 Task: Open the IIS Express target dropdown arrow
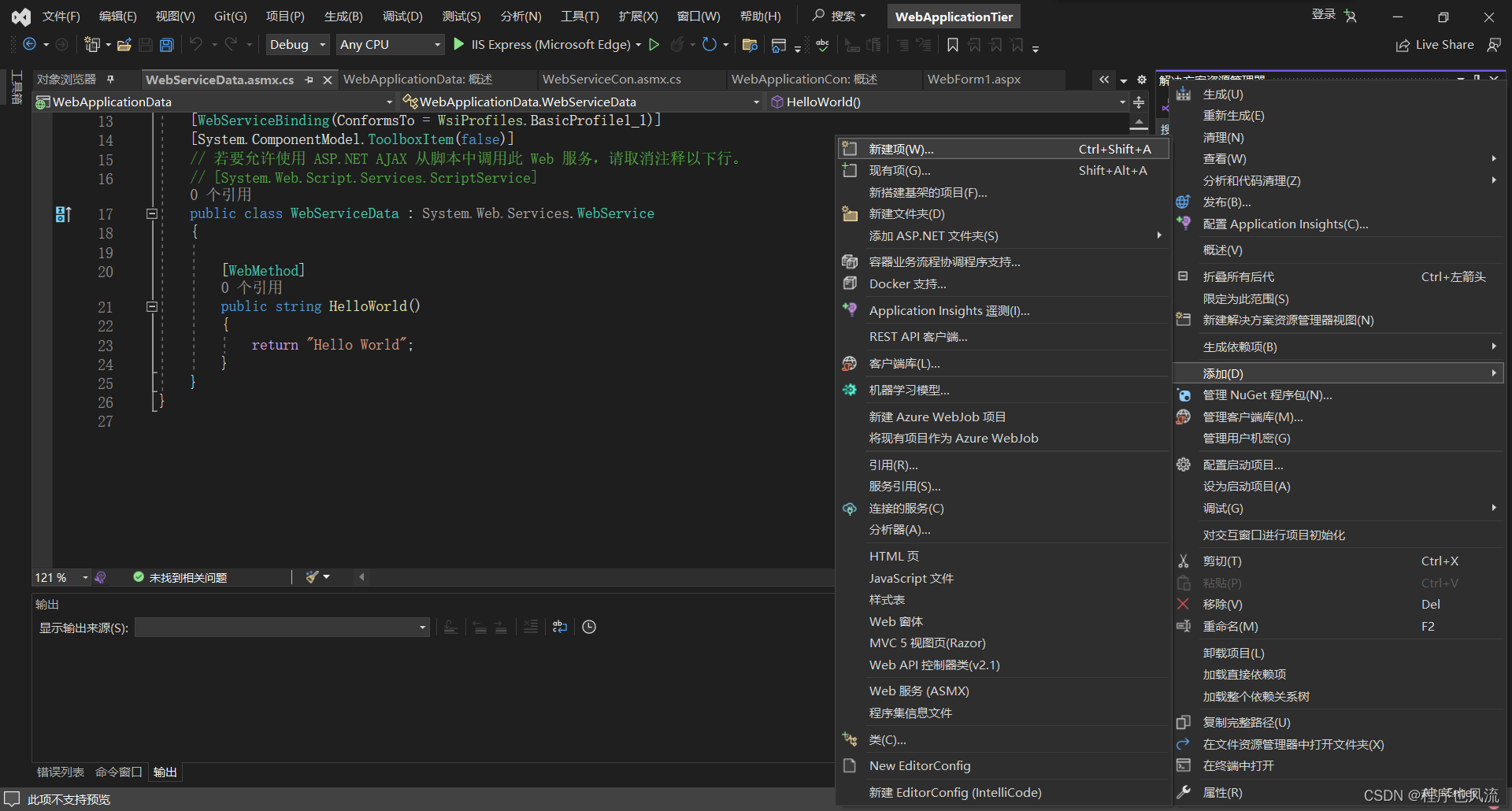pyautogui.click(x=638, y=45)
